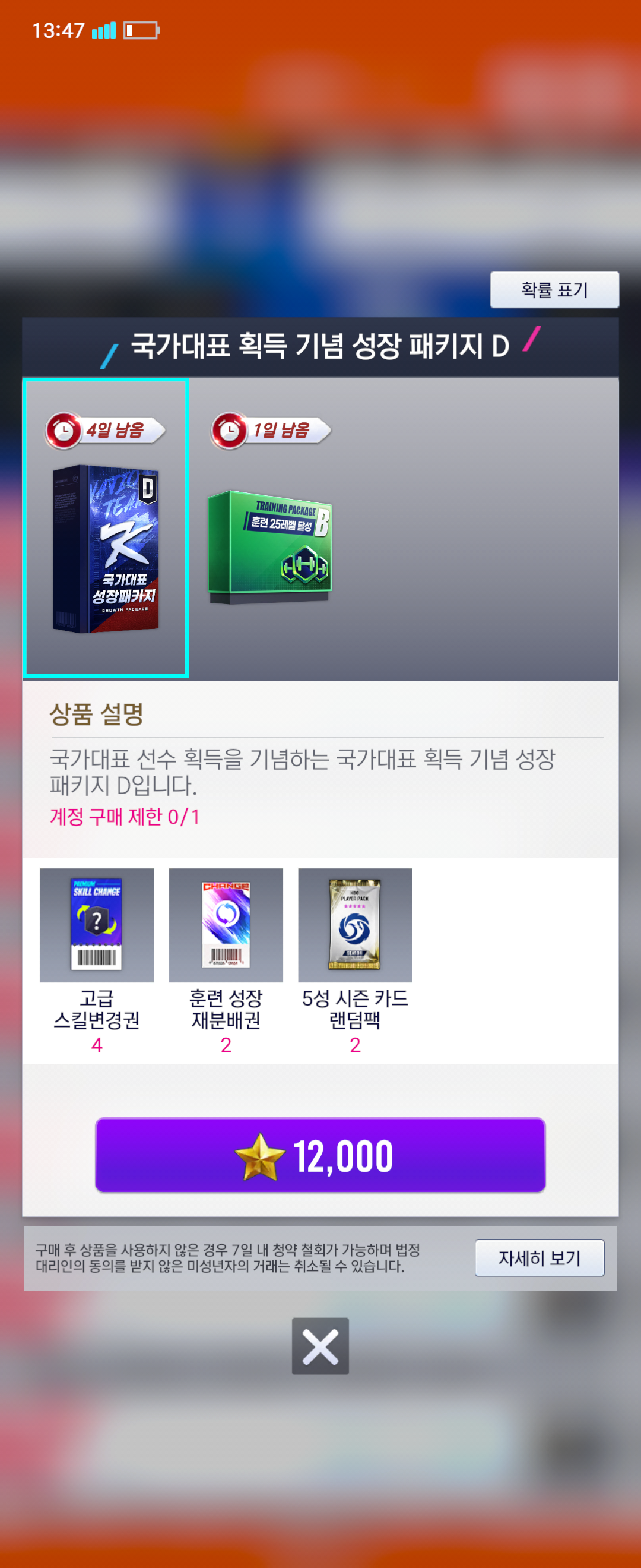Open the 5성 시즌 카드 랜덤팩 icon
This screenshot has width=641, height=1568.
[355, 925]
